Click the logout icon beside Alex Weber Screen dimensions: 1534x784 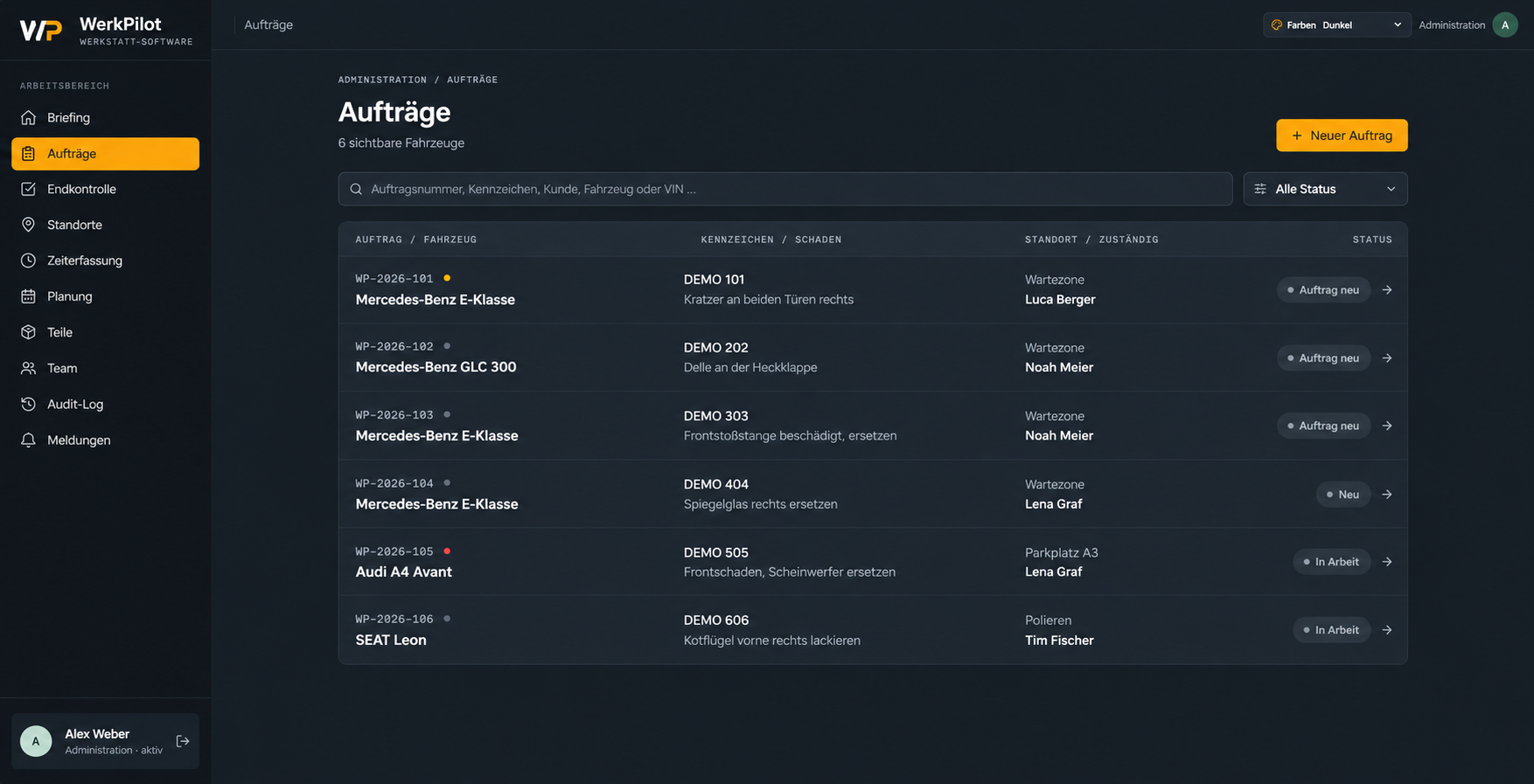coord(183,741)
